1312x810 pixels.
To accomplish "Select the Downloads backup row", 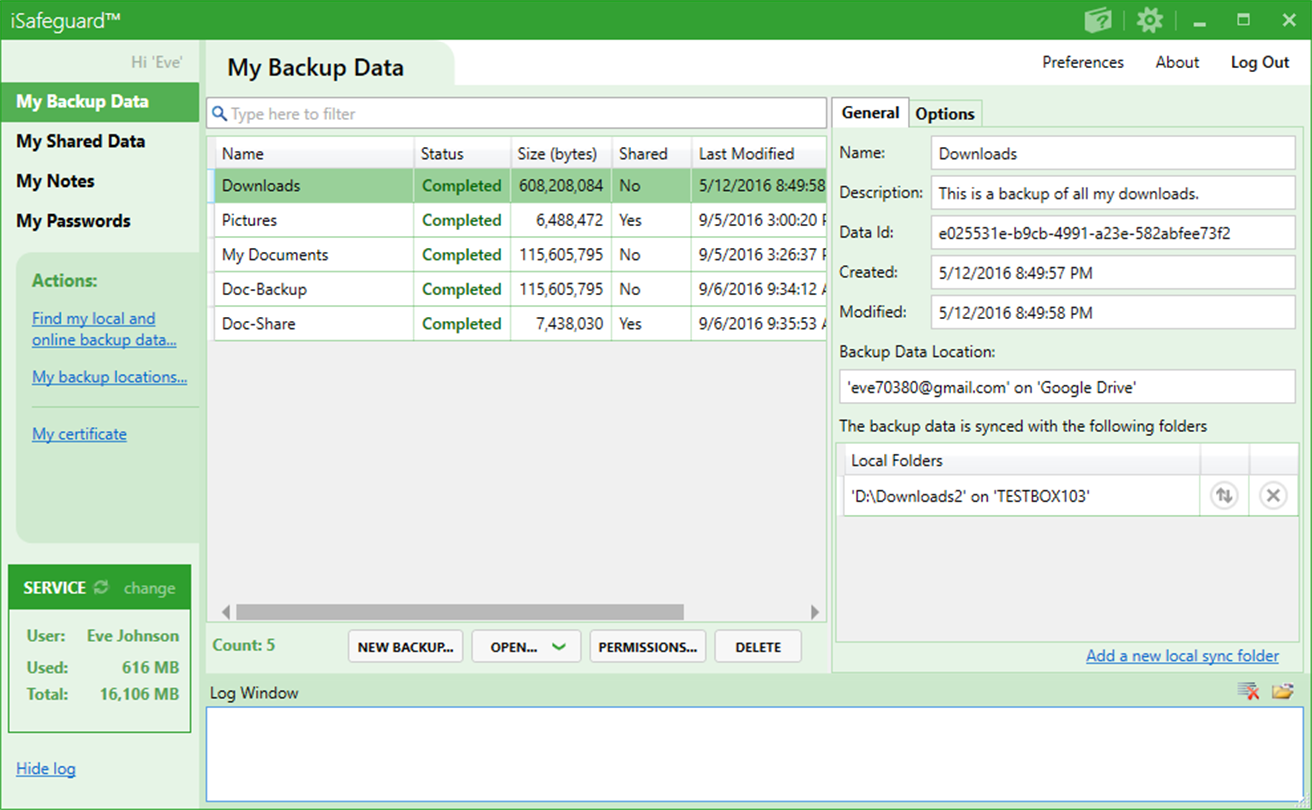I will pyautogui.click(x=517, y=185).
